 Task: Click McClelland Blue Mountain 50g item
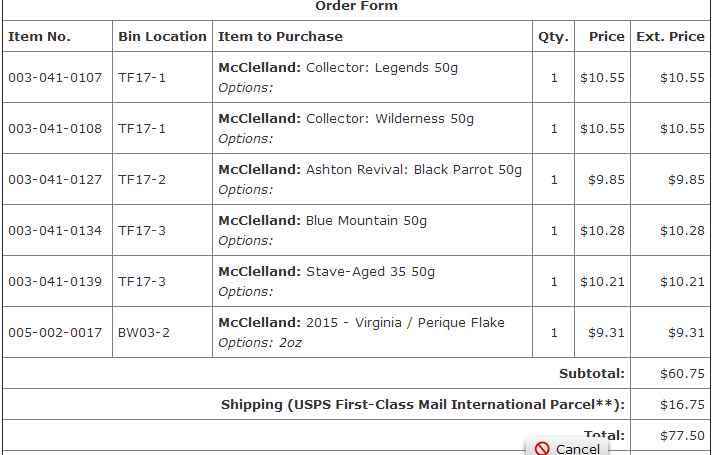(x=322, y=221)
